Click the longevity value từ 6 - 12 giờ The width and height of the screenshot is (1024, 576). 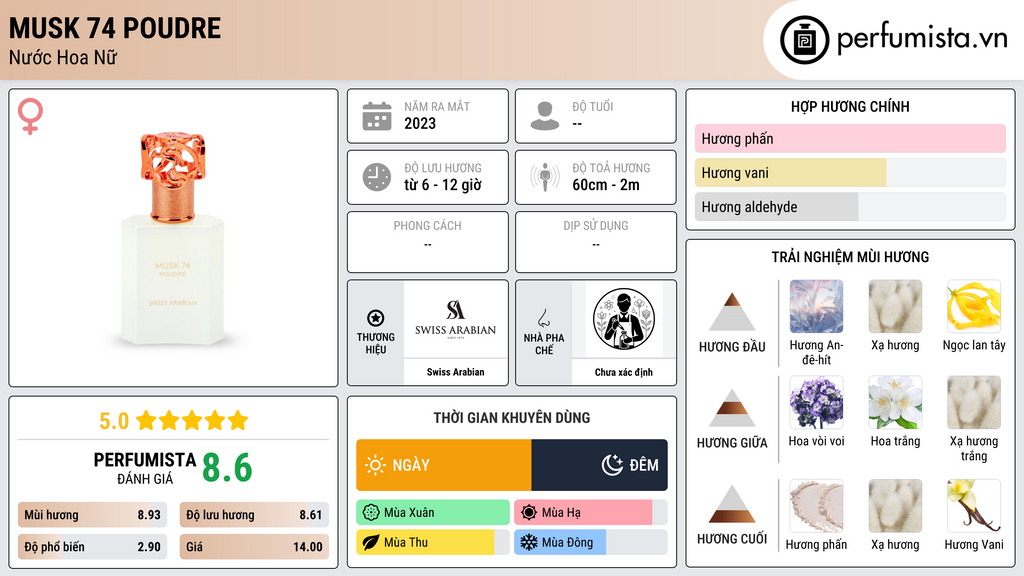point(443,185)
